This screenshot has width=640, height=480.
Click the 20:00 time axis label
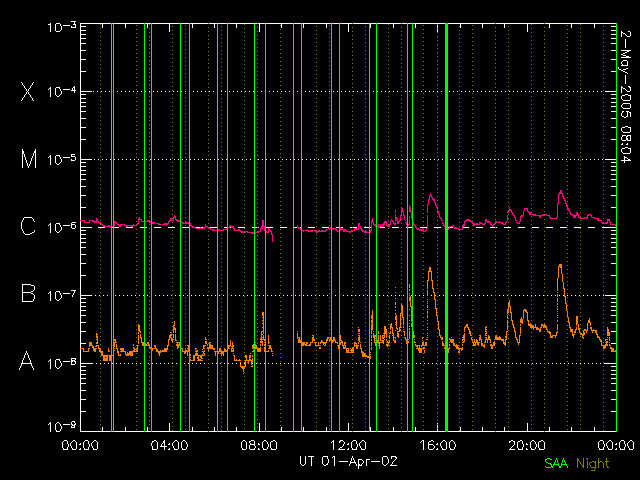pos(527,445)
